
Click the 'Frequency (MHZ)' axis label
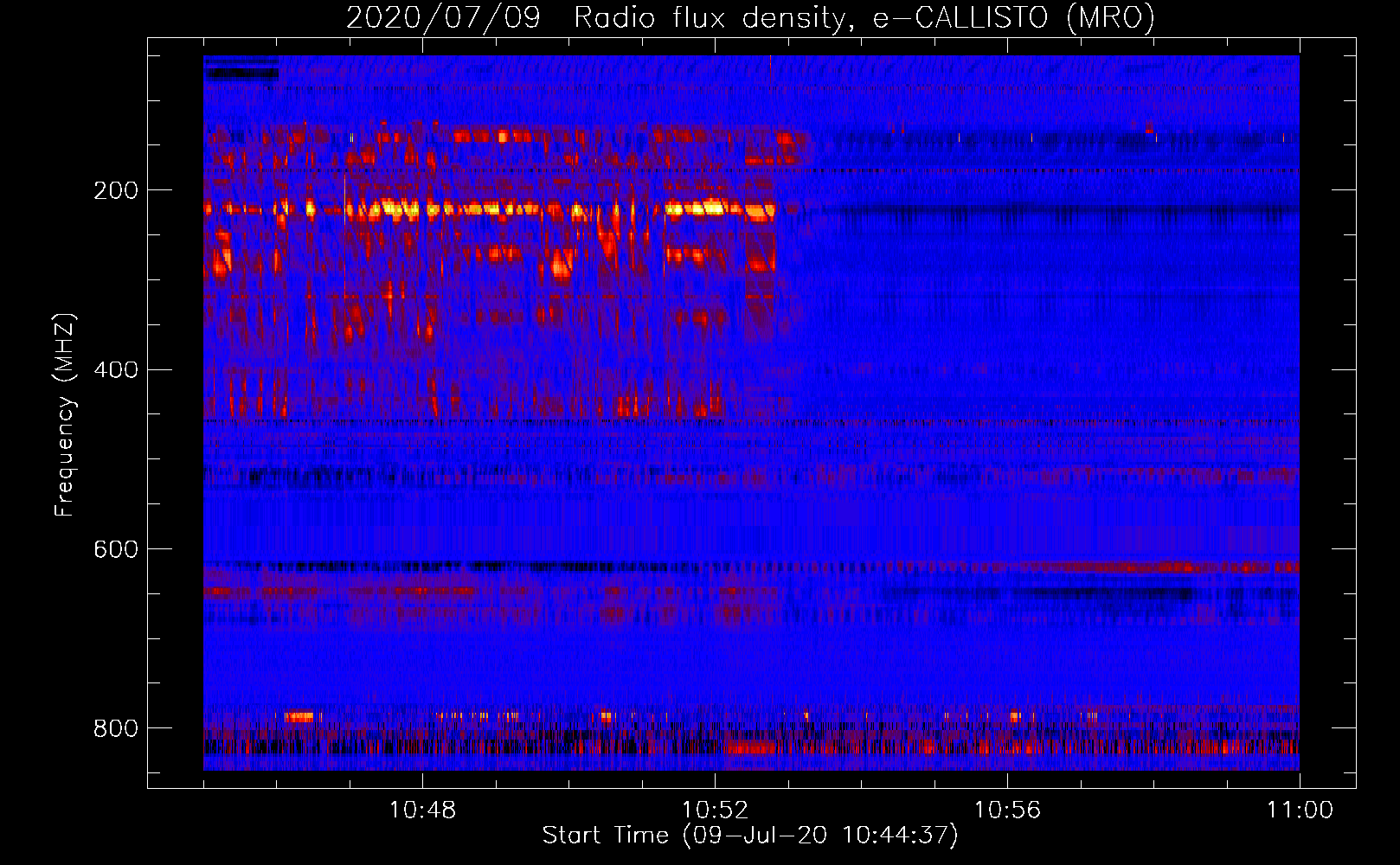[65, 414]
